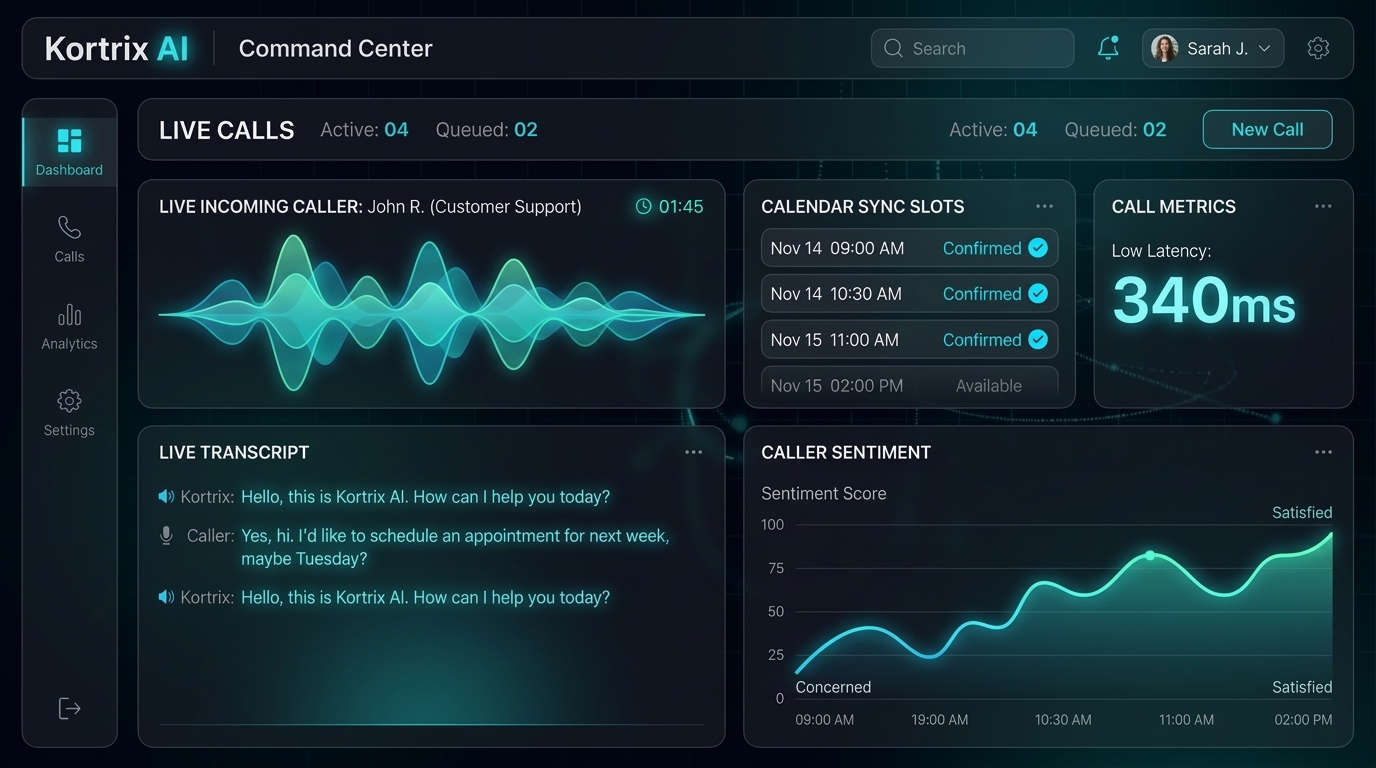
Task: Select the Nov 15 02:00 PM Available slot
Action: point(909,385)
